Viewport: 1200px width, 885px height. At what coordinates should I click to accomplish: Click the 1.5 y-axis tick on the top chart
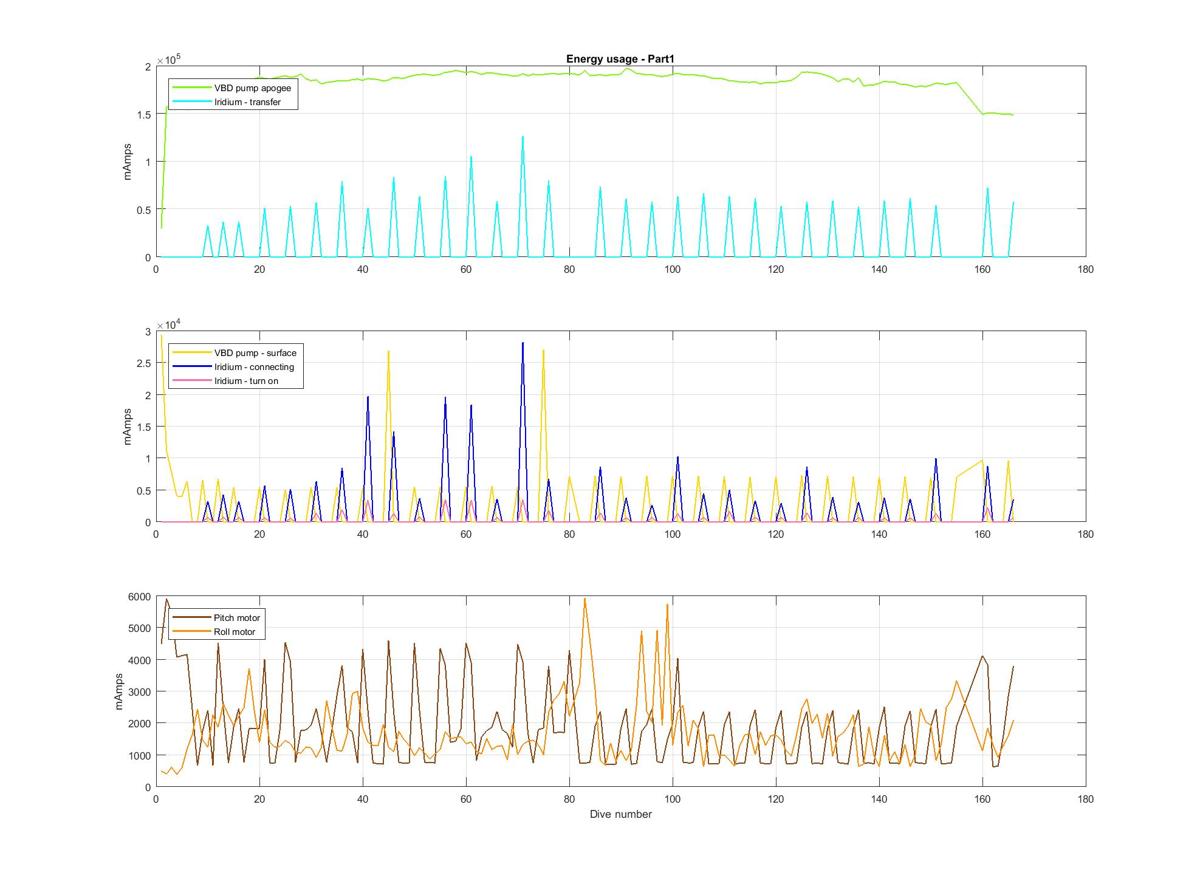(x=143, y=114)
